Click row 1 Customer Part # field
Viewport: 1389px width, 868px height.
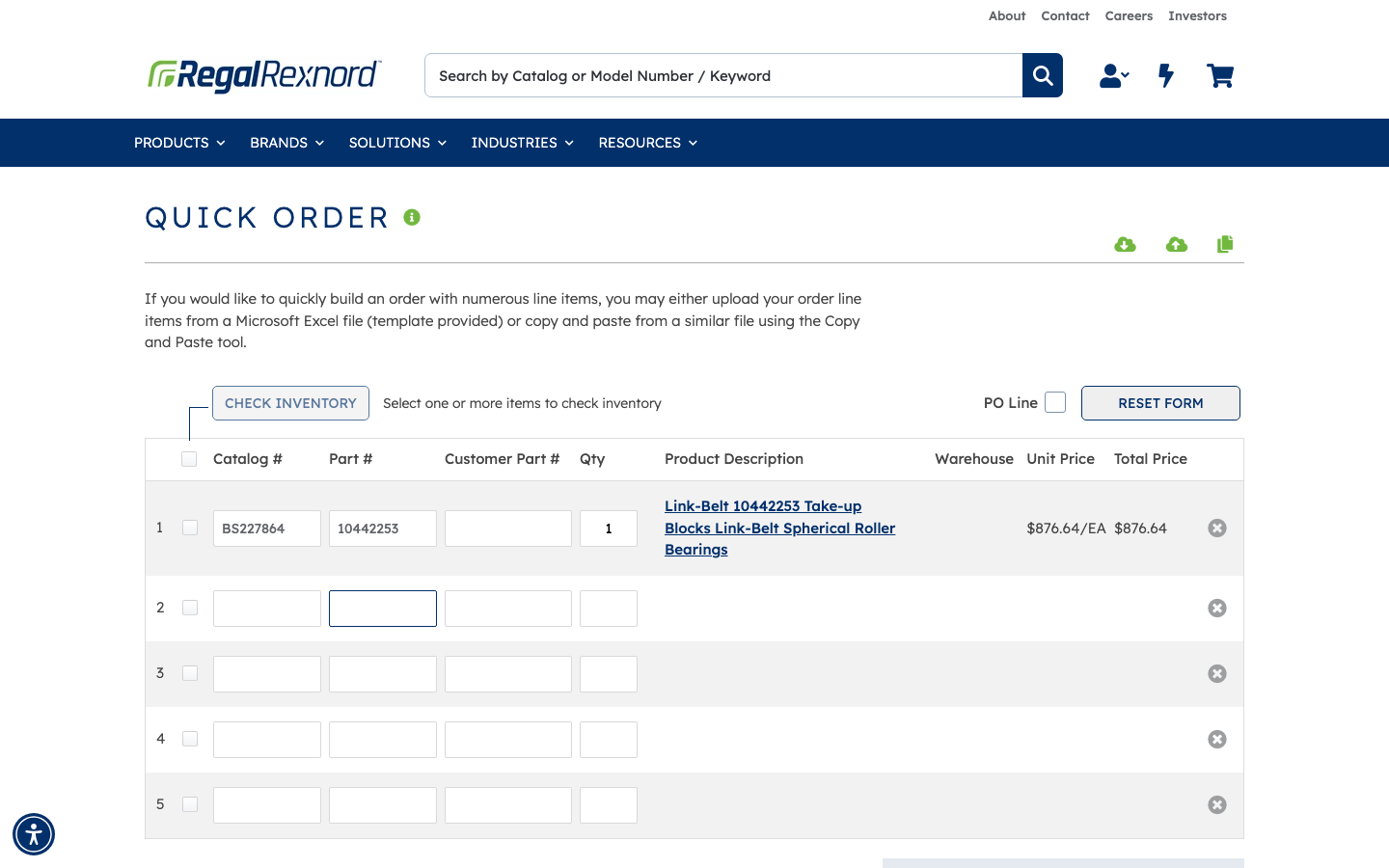coord(508,529)
